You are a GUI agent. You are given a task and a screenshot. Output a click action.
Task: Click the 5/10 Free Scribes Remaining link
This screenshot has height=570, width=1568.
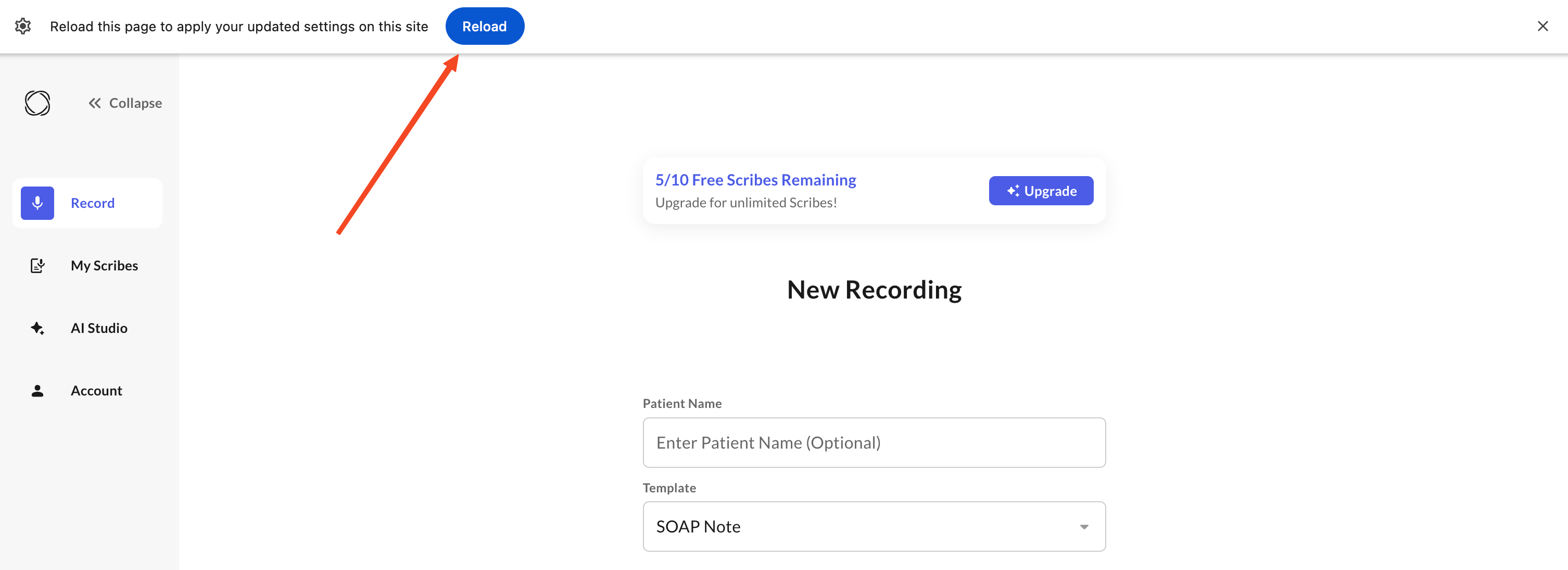pos(755,180)
